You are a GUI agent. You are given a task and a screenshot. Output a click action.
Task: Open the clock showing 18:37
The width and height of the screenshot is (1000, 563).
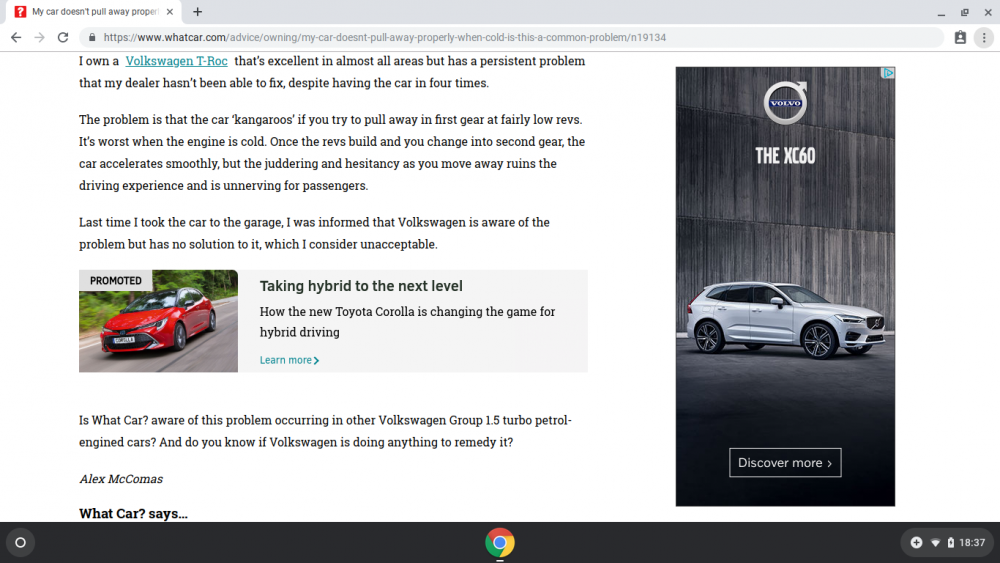[x=972, y=543]
